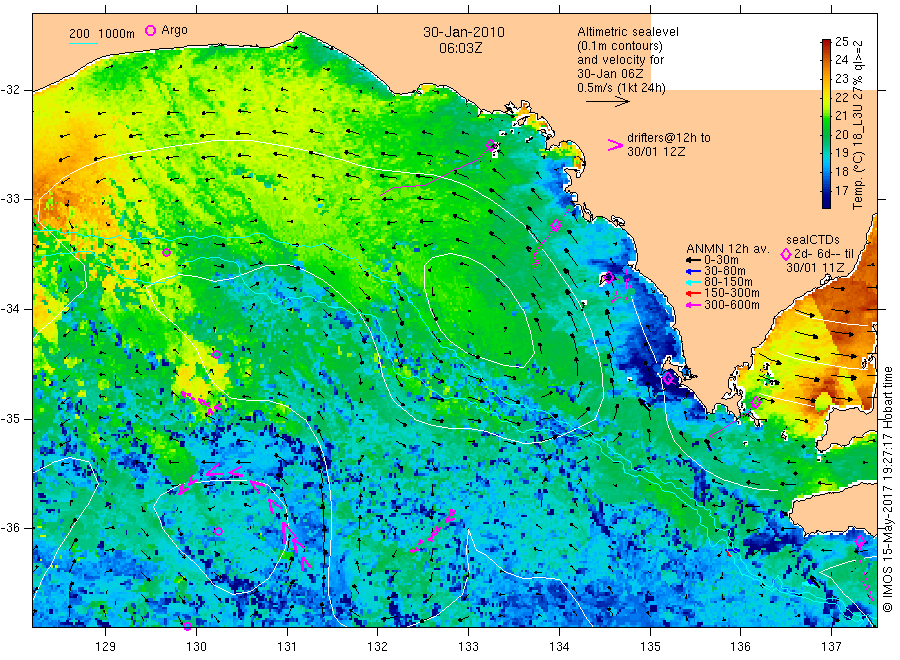Click the latitude axis label -34
This screenshot has height=660, width=900.
click(x=10, y=309)
